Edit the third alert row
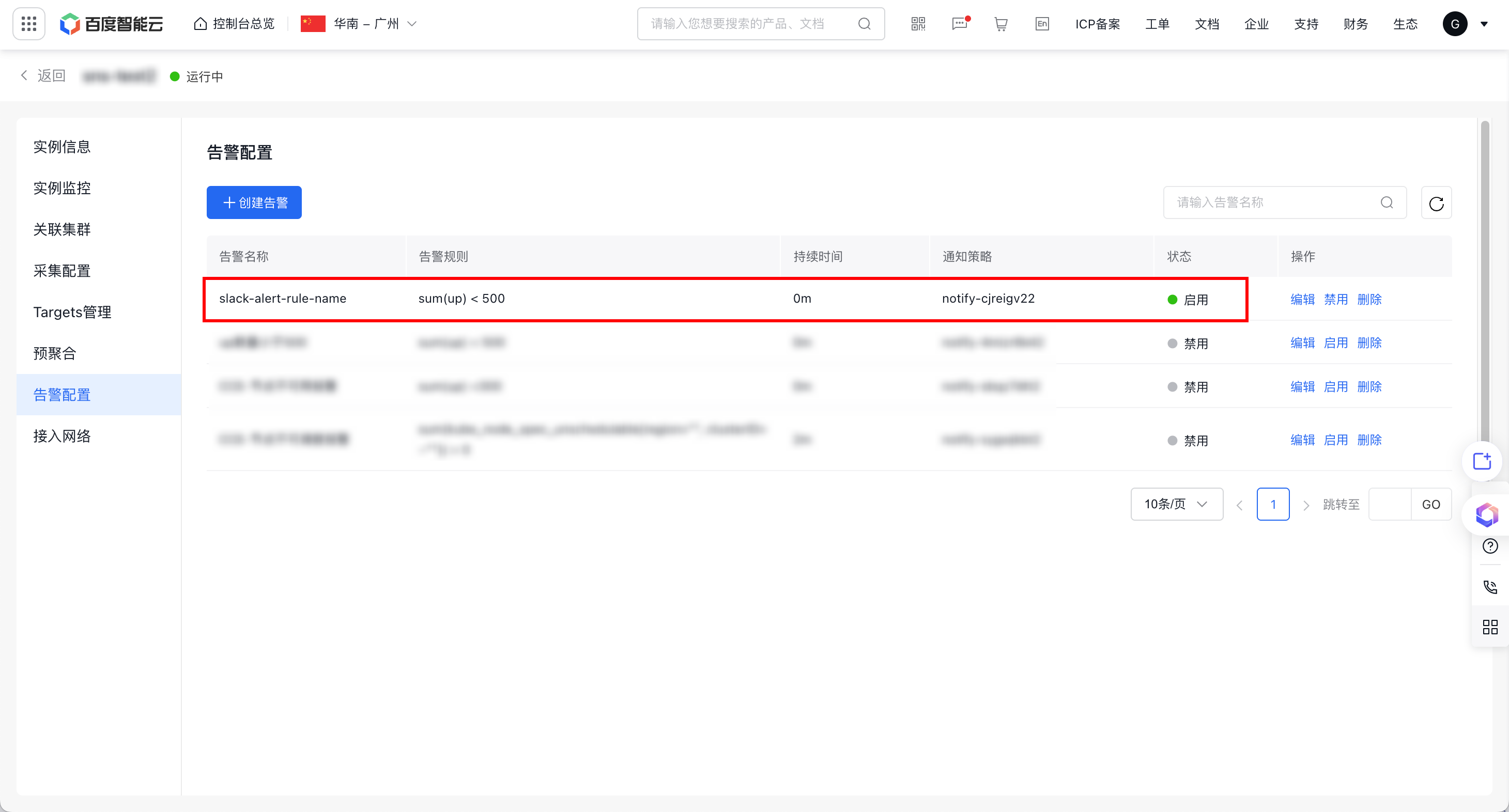Image resolution: width=1509 pixels, height=812 pixels. pyautogui.click(x=1302, y=386)
